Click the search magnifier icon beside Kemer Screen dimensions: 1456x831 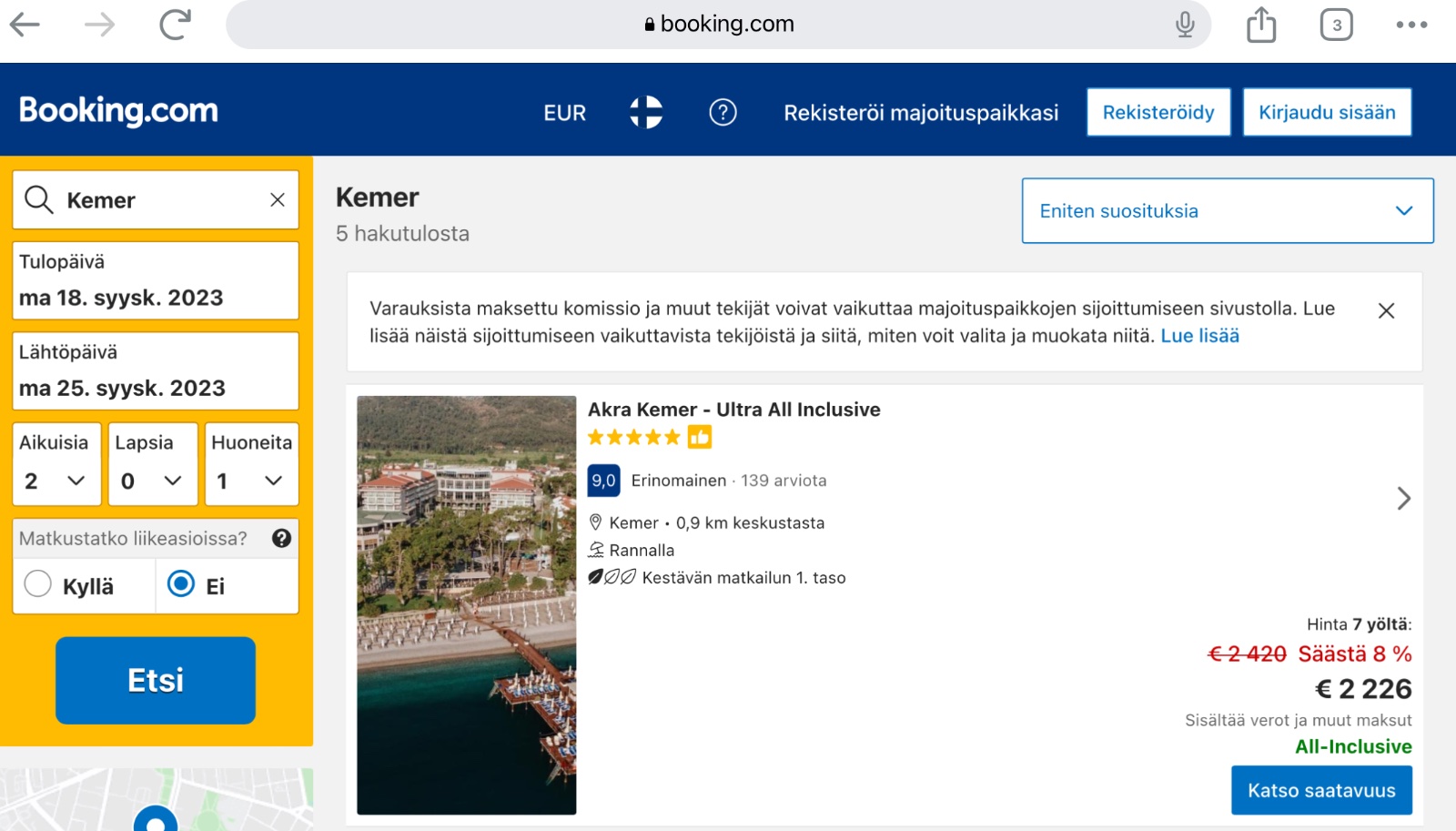(x=38, y=199)
